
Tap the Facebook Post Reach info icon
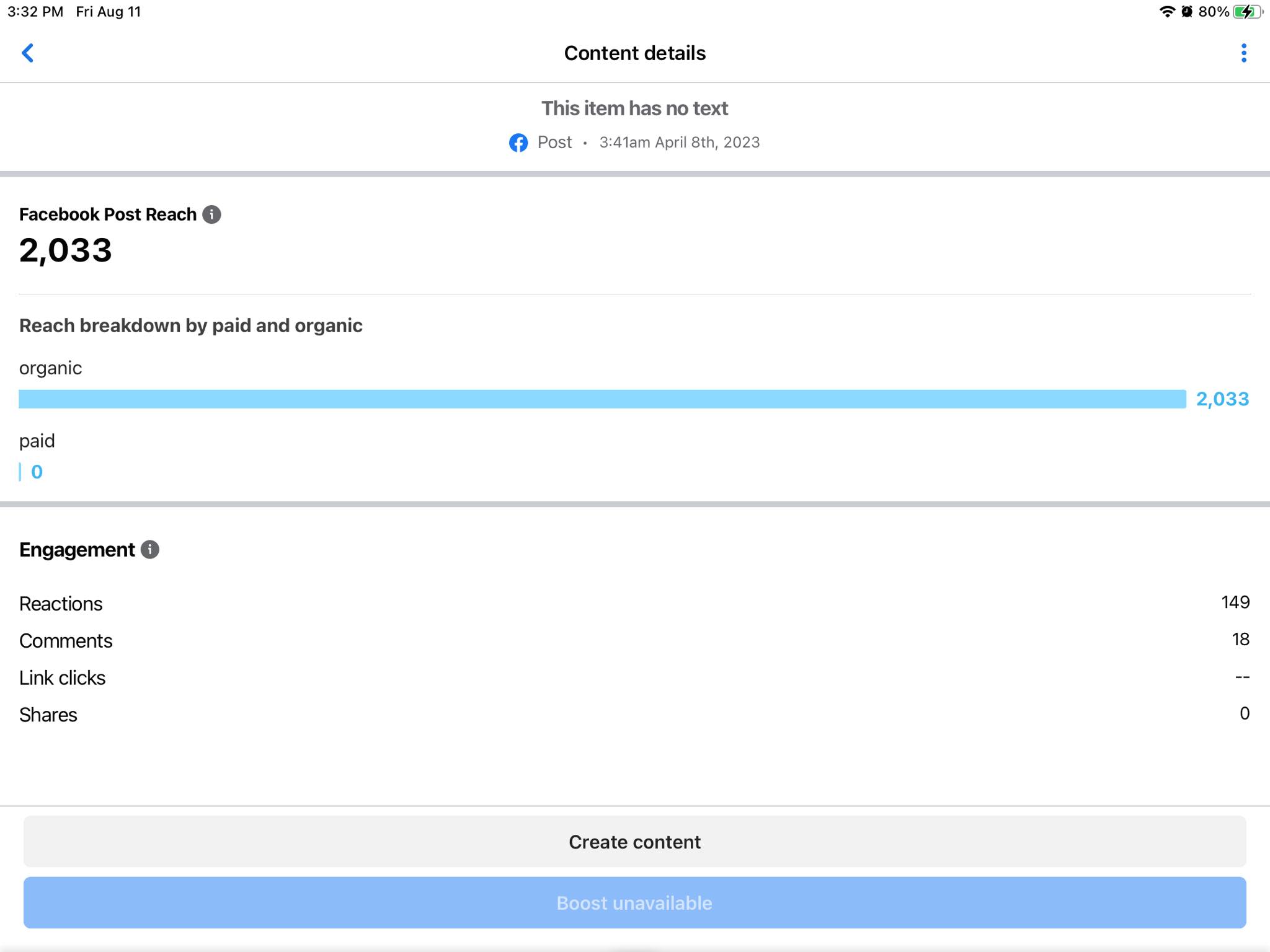211,214
